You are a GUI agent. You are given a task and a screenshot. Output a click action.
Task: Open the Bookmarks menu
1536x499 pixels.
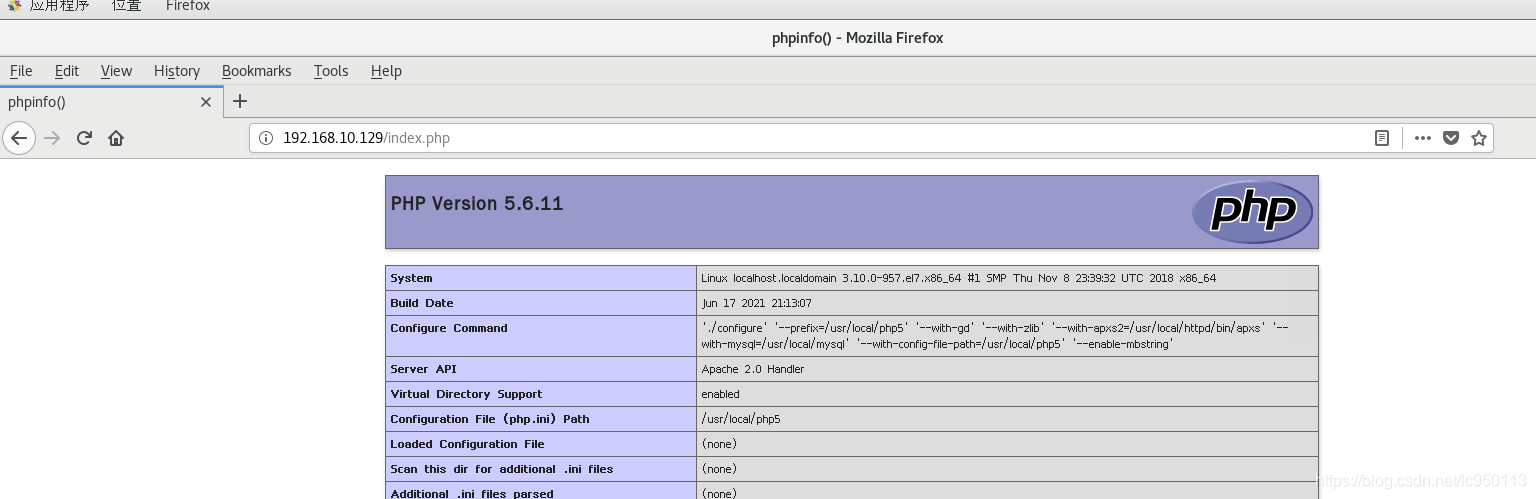(257, 71)
